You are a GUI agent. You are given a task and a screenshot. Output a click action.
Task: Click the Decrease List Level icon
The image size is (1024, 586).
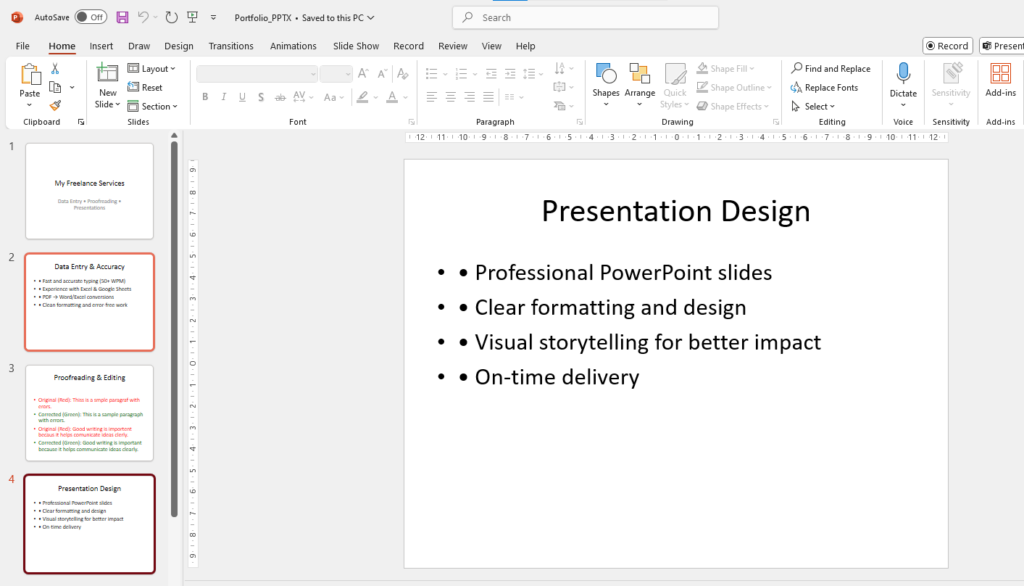491,74
